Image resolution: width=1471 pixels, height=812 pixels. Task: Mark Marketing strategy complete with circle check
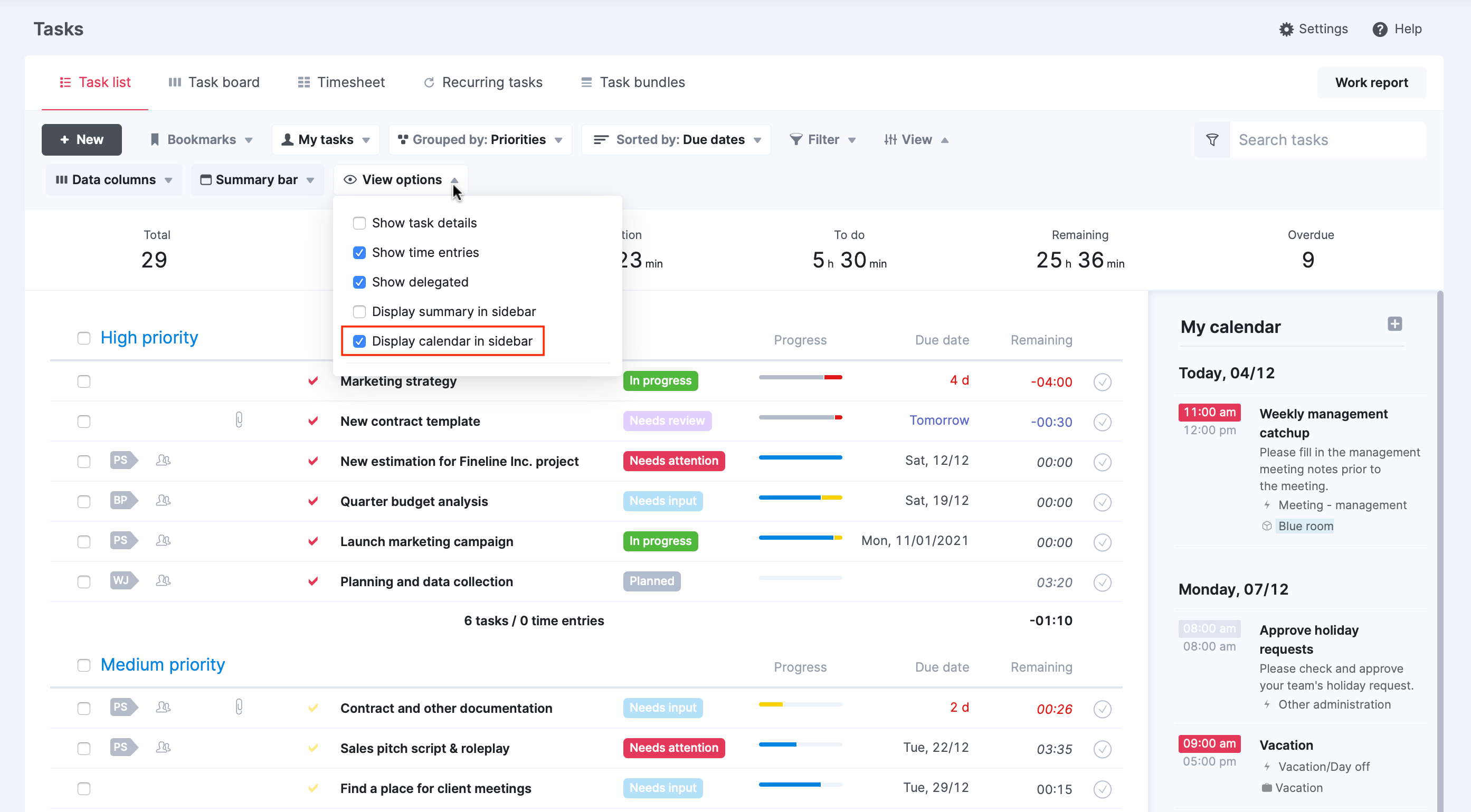pyautogui.click(x=1102, y=382)
